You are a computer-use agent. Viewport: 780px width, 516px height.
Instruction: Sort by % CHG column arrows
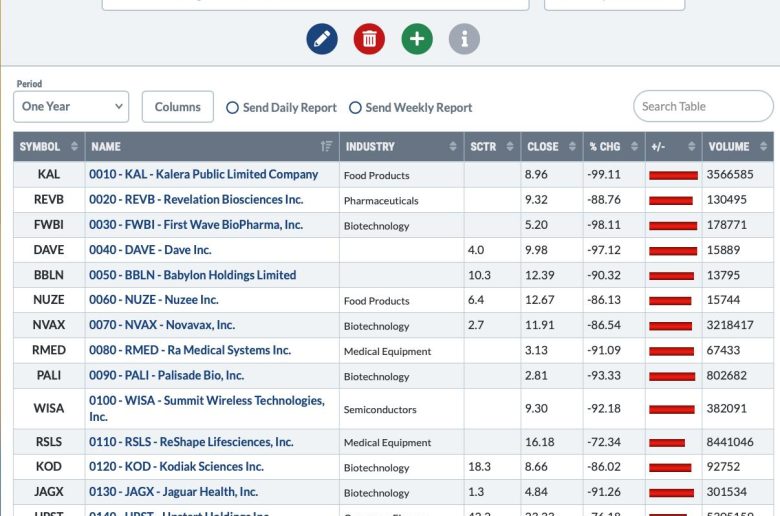(634, 146)
